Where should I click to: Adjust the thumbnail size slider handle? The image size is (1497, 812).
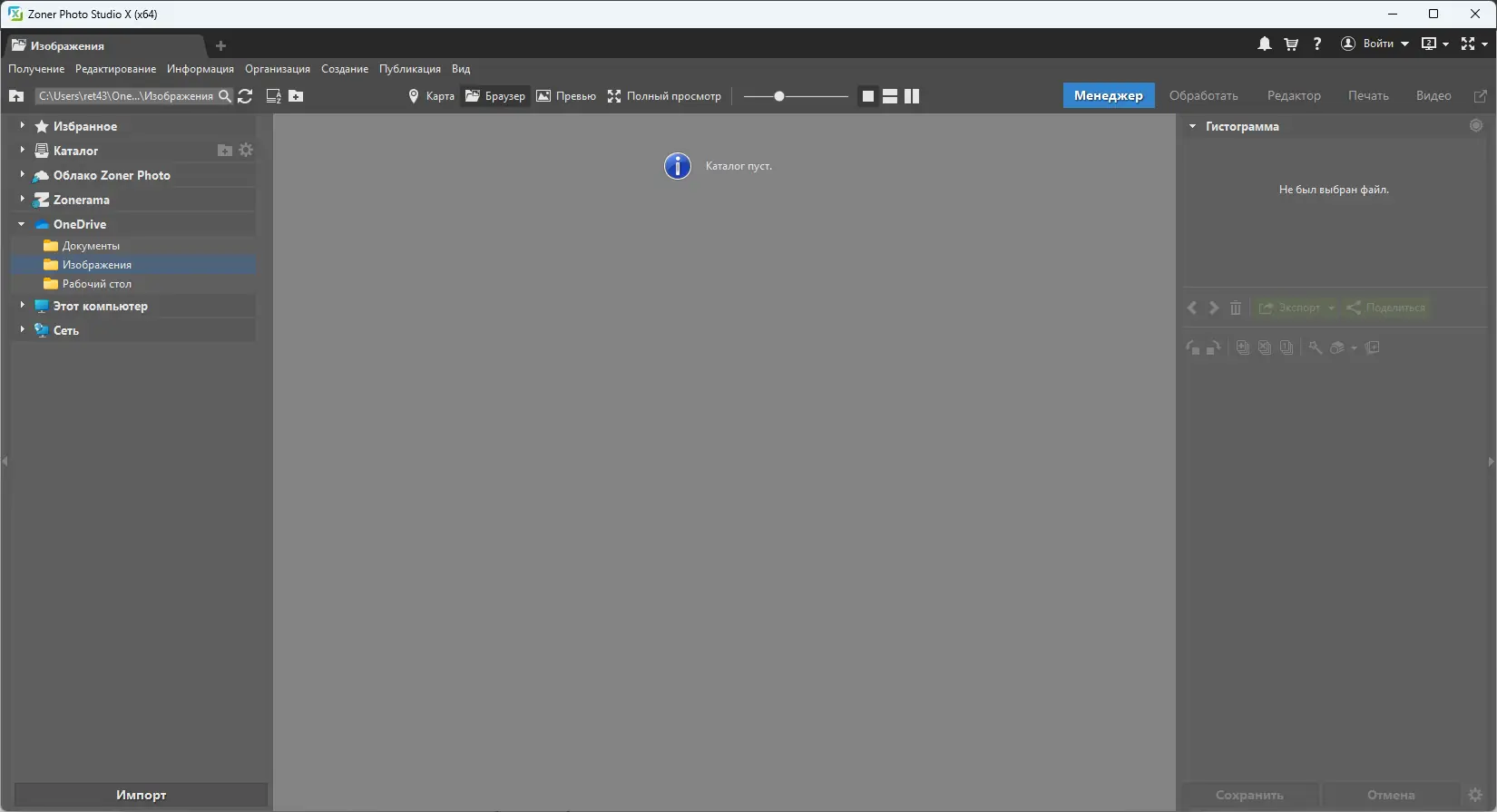(x=778, y=96)
